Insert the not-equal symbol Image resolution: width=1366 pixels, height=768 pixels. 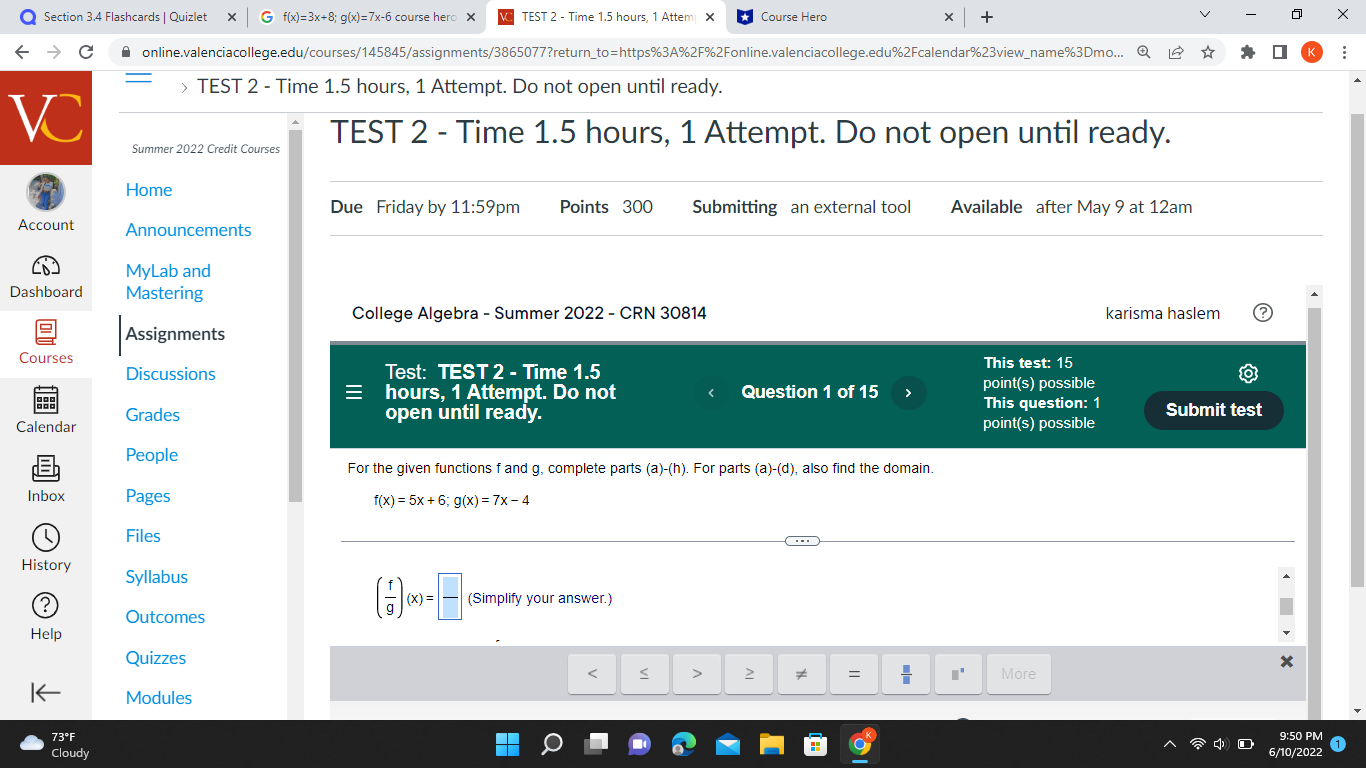[801, 673]
